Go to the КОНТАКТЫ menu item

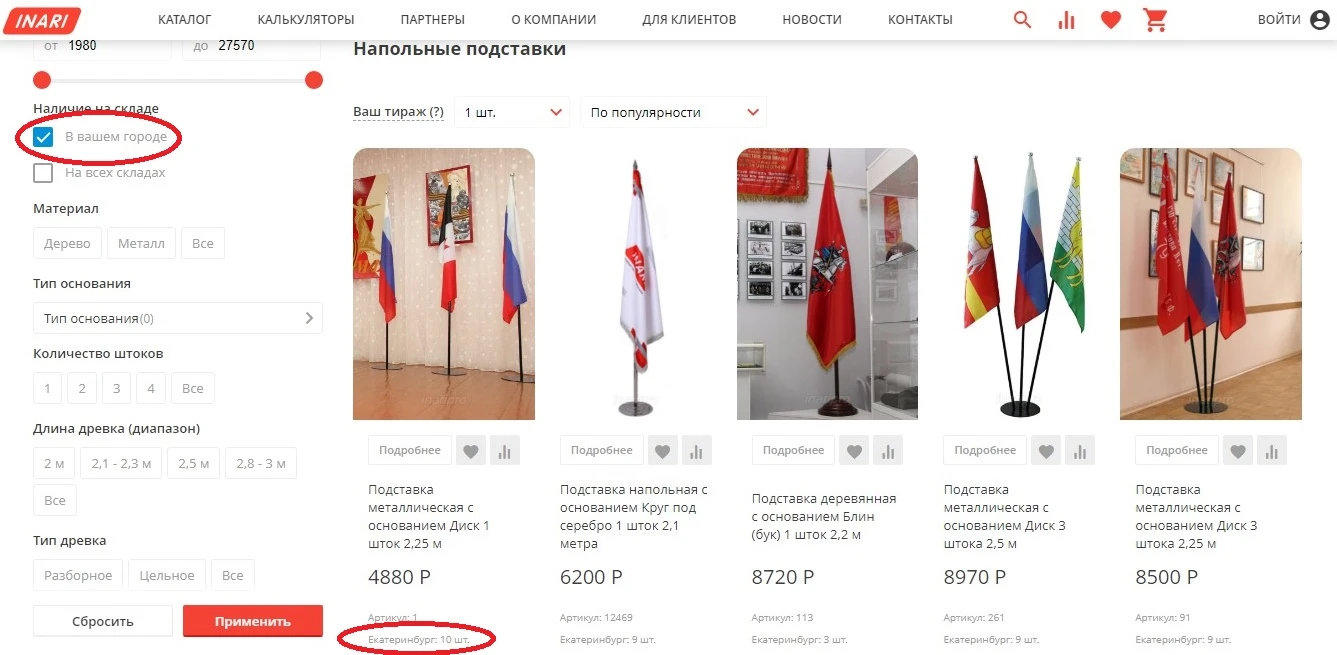click(920, 19)
